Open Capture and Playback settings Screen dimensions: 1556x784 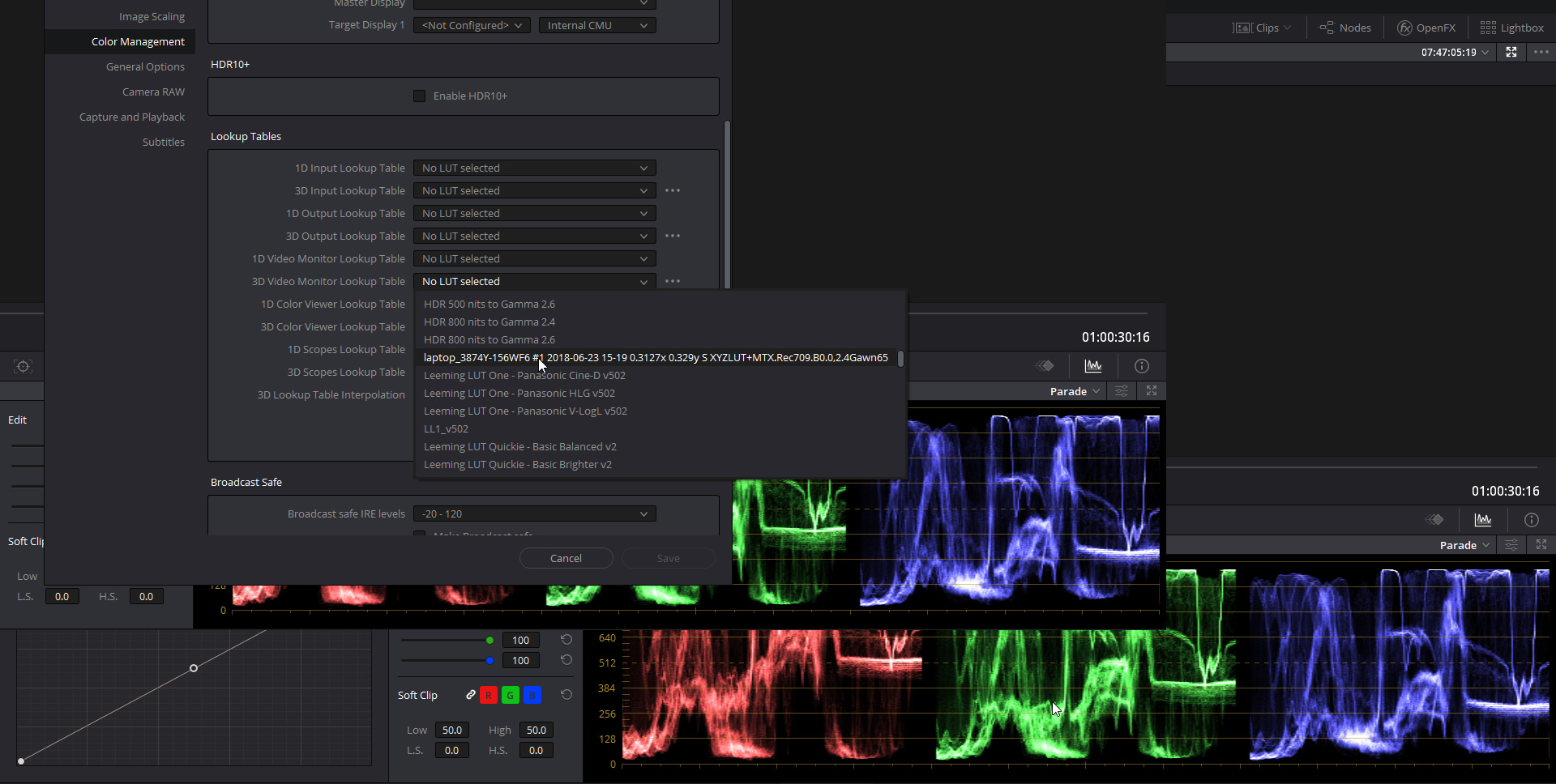(132, 117)
